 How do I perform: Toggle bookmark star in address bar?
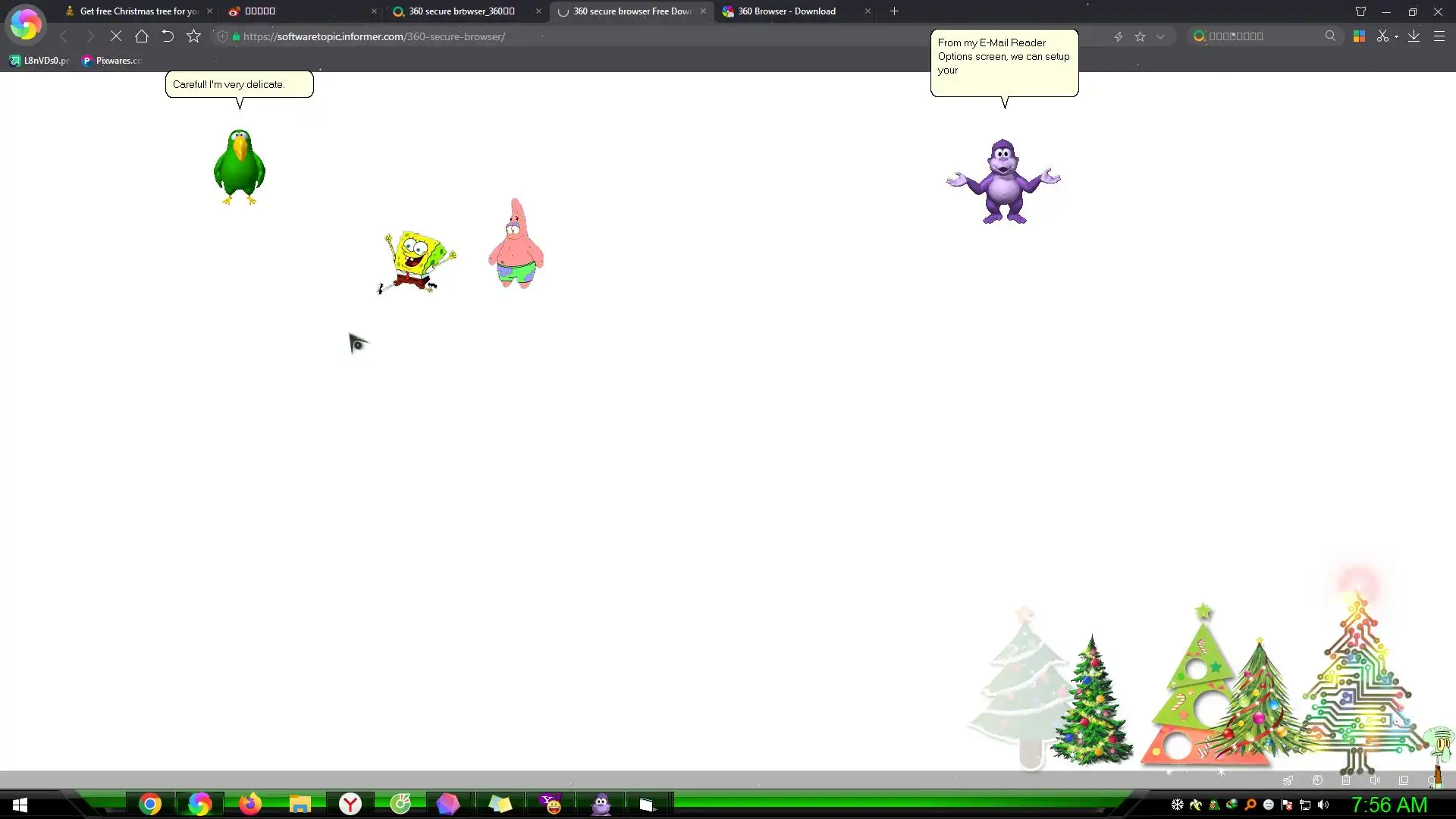tap(1140, 36)
